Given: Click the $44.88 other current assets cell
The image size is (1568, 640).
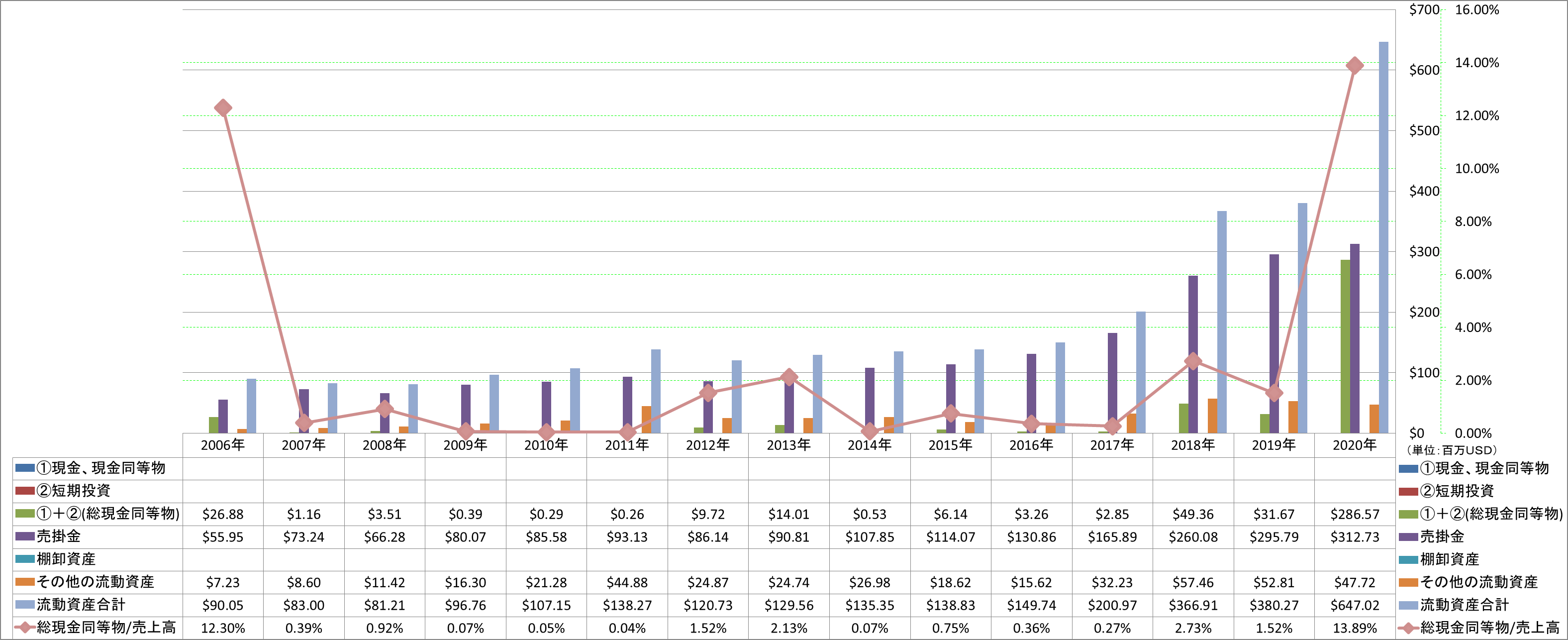Looking at the screenshot, I should click(627, 582).
